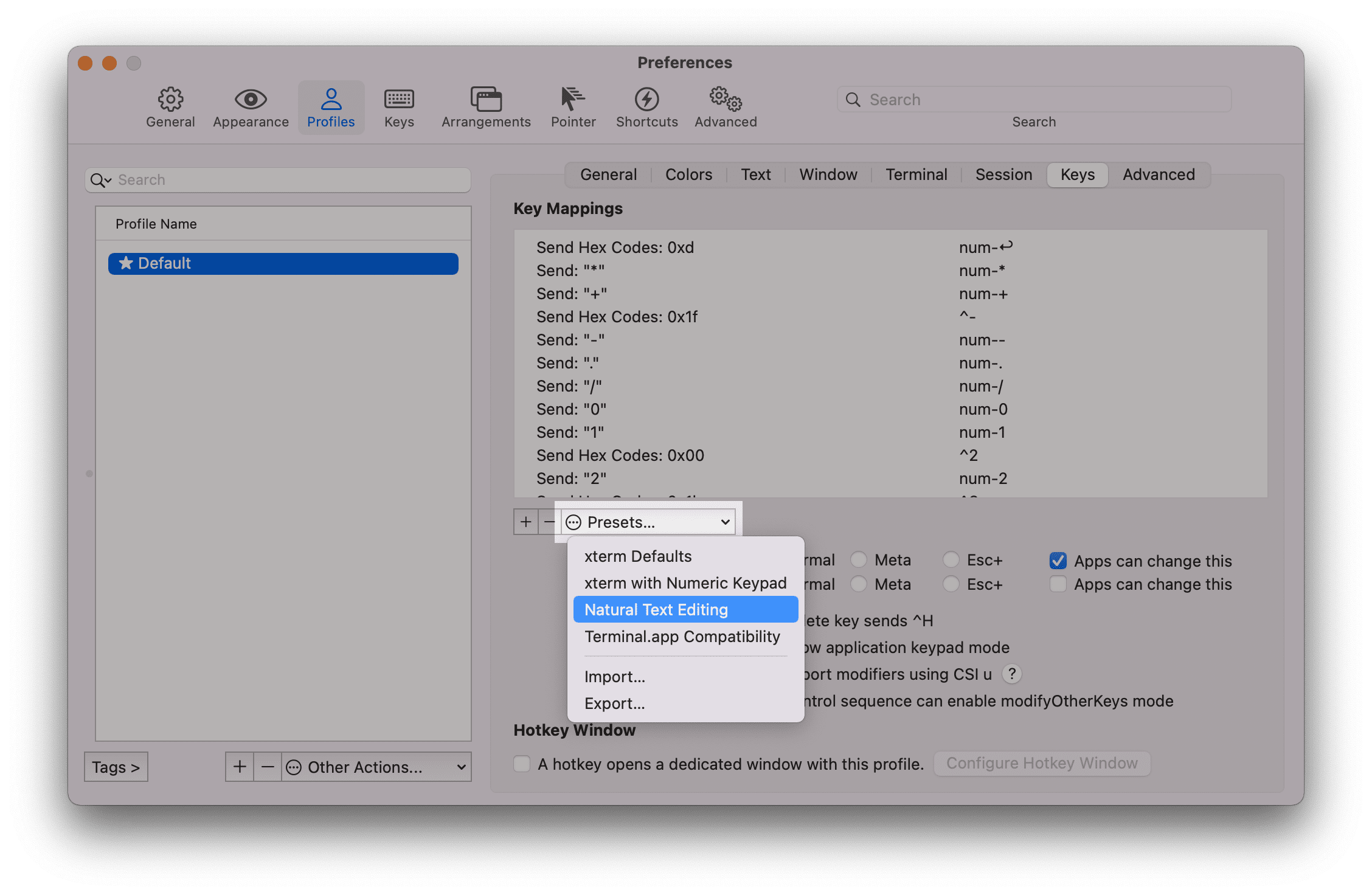
Task: Select first row Esc+ radio button
Action: click(x=951, y=559)
